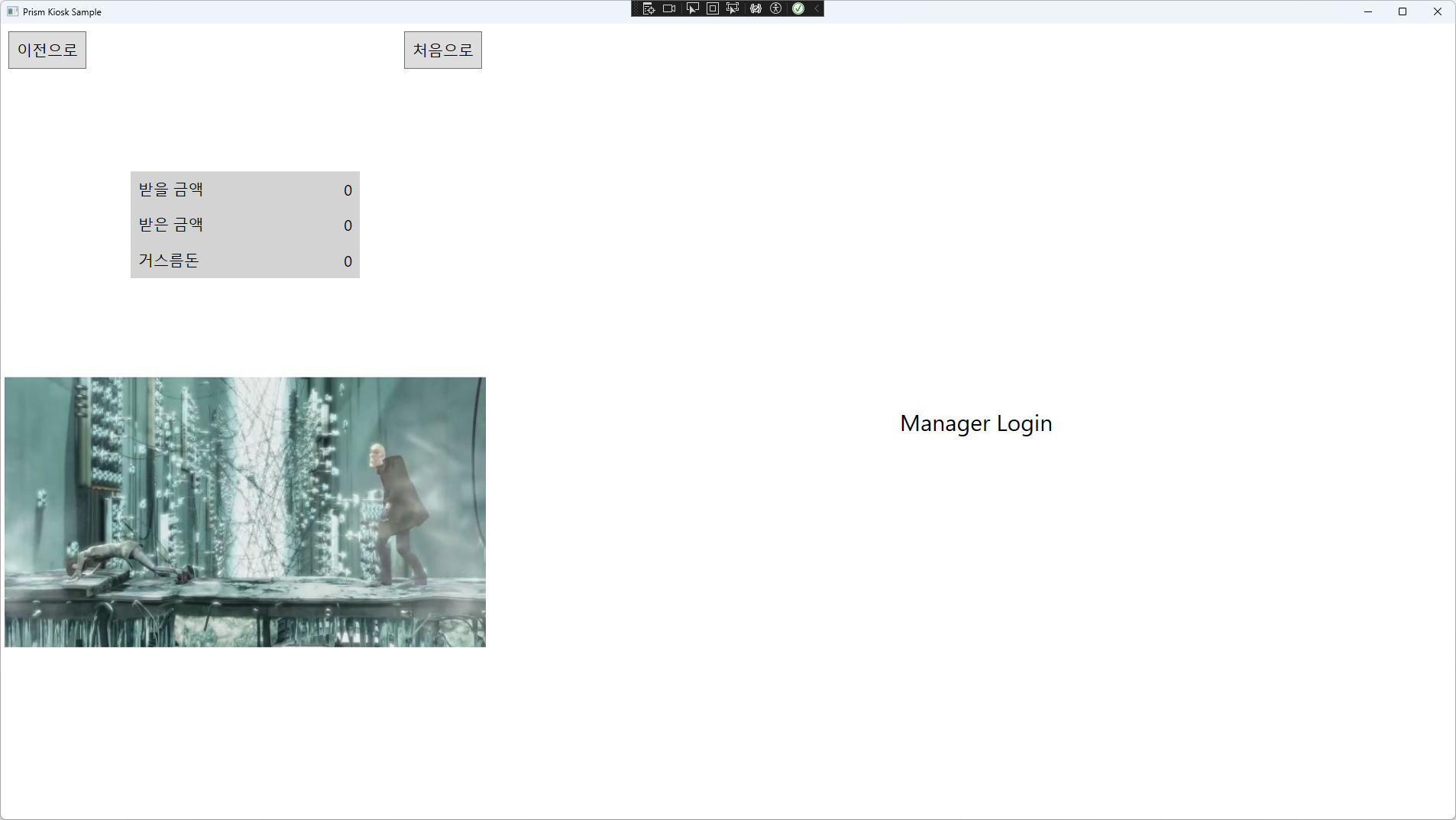Click the Prism Kiosk Sample title text
The width and height of the screenshot is (1456, 820).
(62, 12)
